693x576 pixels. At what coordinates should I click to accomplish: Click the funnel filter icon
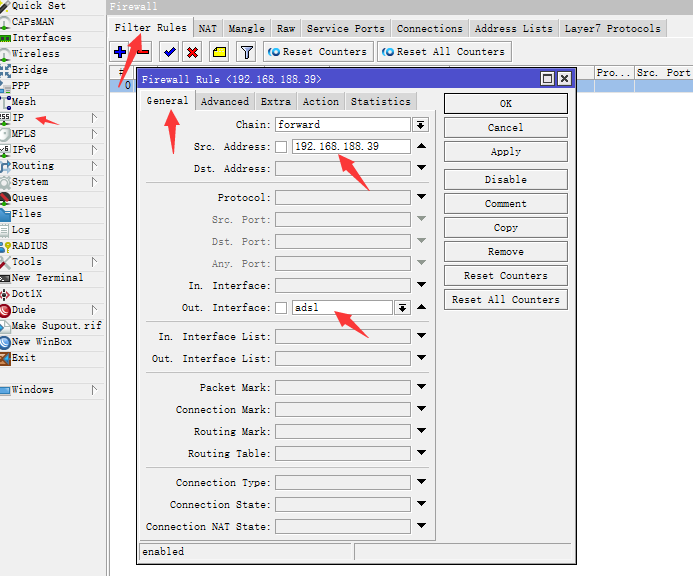(x=247, y=52)
